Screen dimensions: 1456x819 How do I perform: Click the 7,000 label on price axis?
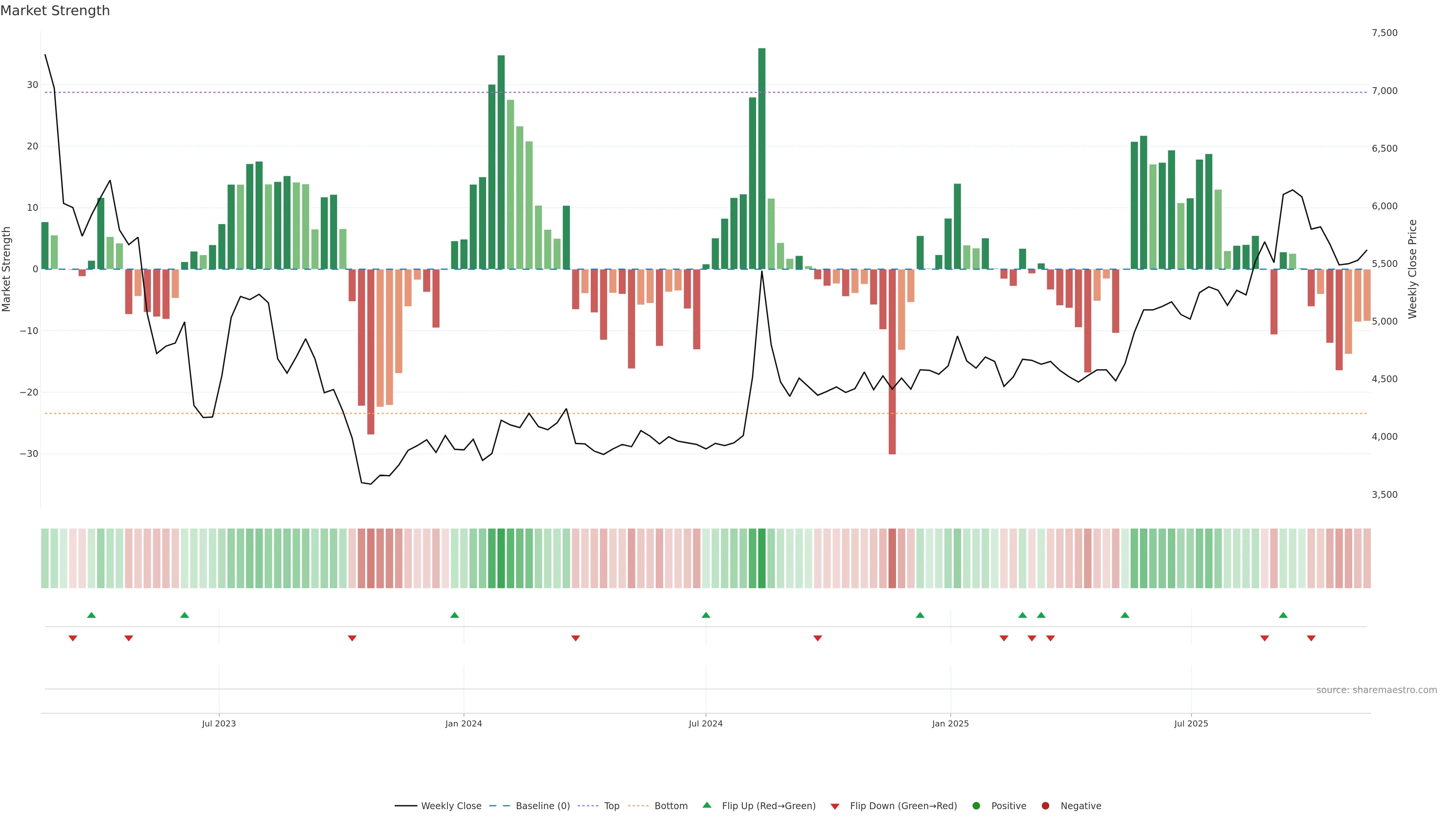pos(1384,91)
